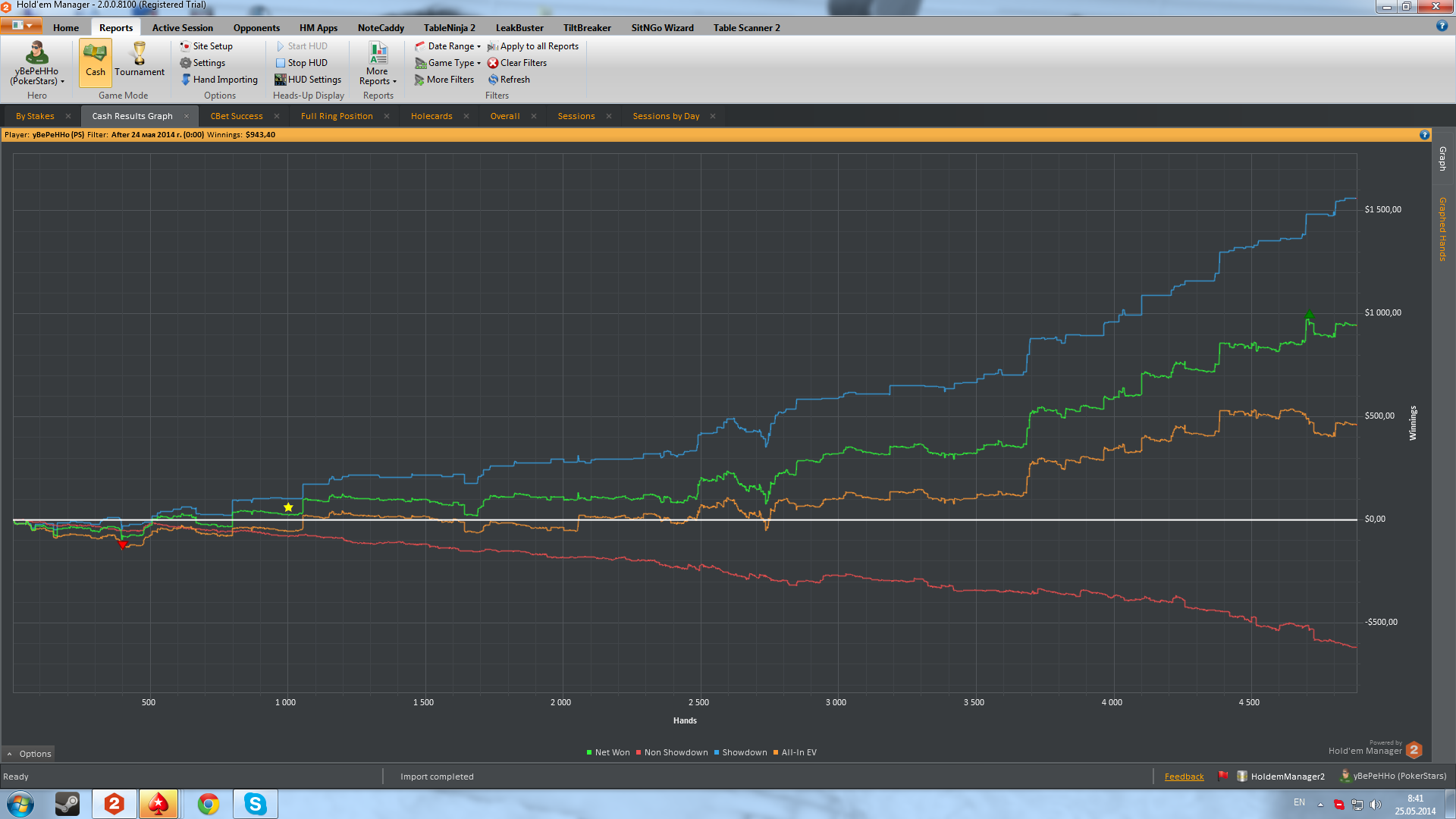Screen dimensions: 1456x819
Task: Open the application menu button
Action: click(x=20, y=26)
